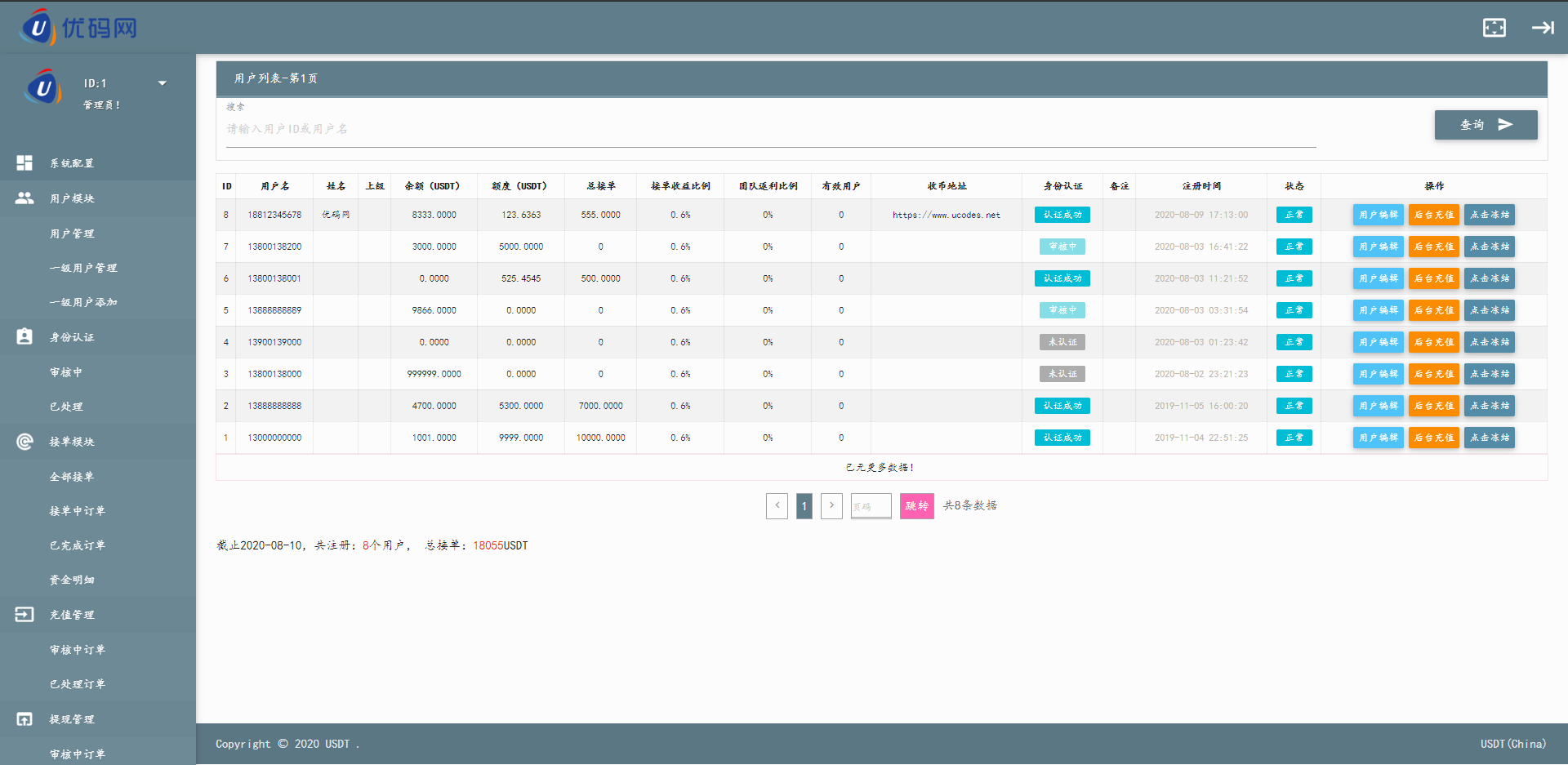This screenshot has width=1568, height=765.
Task: Click 点击冻结 for user 13888888888
Action: [x=1489, y=406]
